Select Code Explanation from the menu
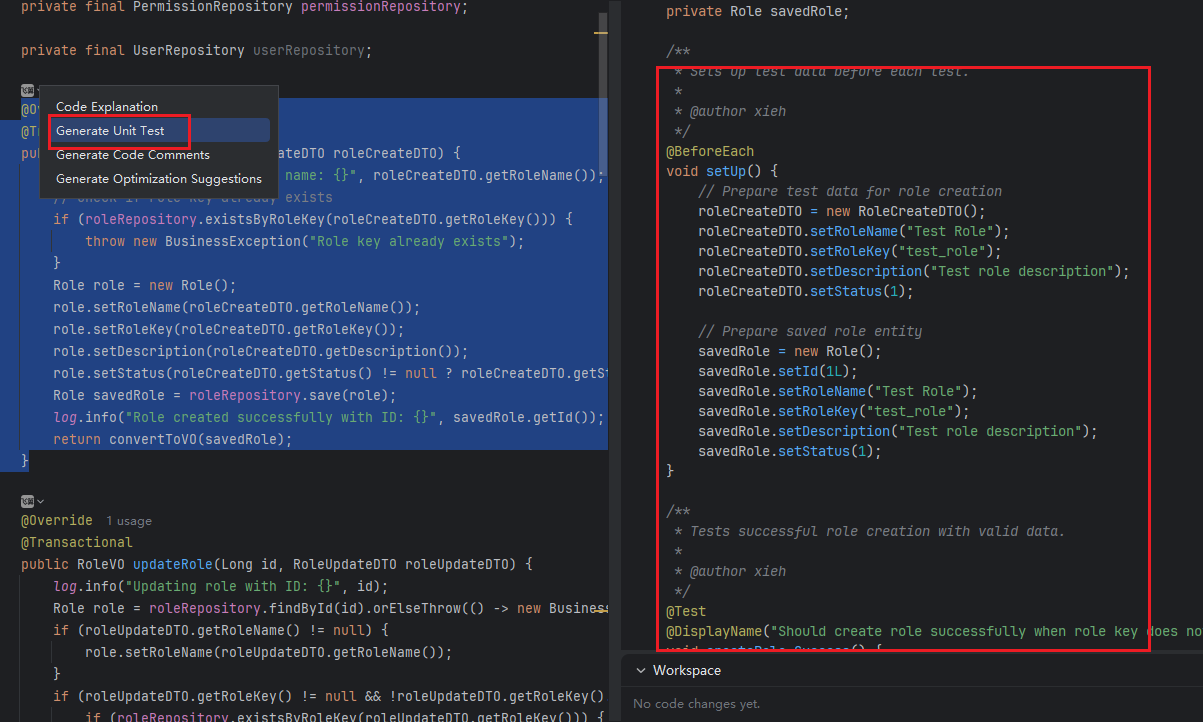Image resolution: width=1203 pixels, height=722 pixels. coord(107,107)
